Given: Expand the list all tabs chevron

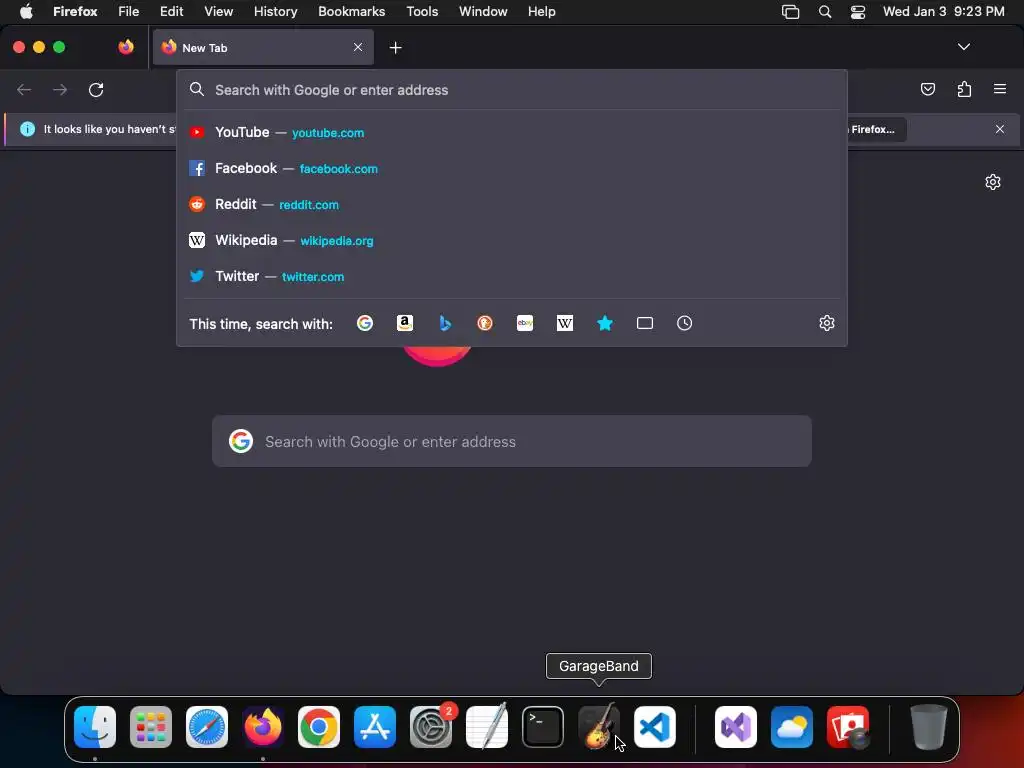Looking at the screenshot, I should pos(964,47).
